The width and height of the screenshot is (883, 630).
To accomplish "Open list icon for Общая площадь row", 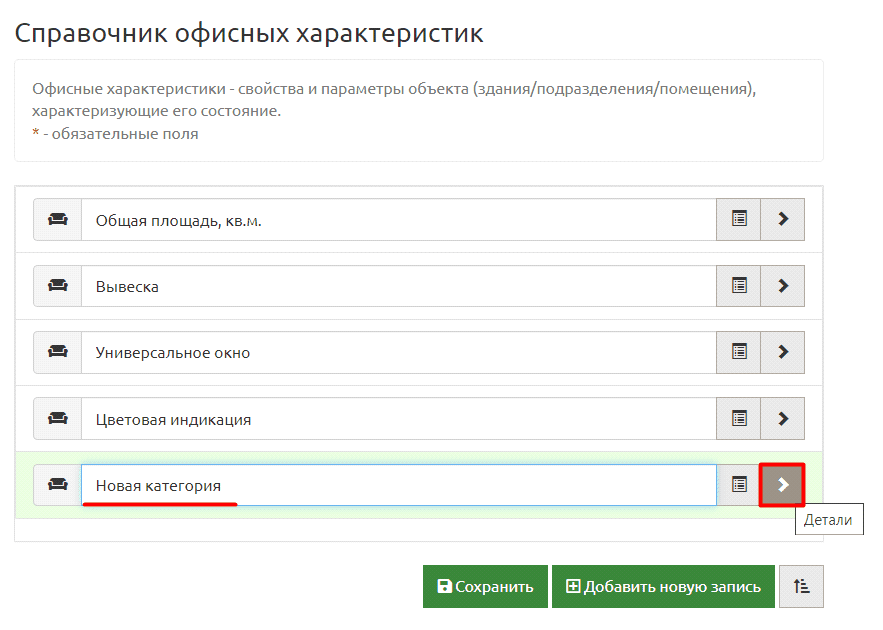I will click(x=739, y=220).
